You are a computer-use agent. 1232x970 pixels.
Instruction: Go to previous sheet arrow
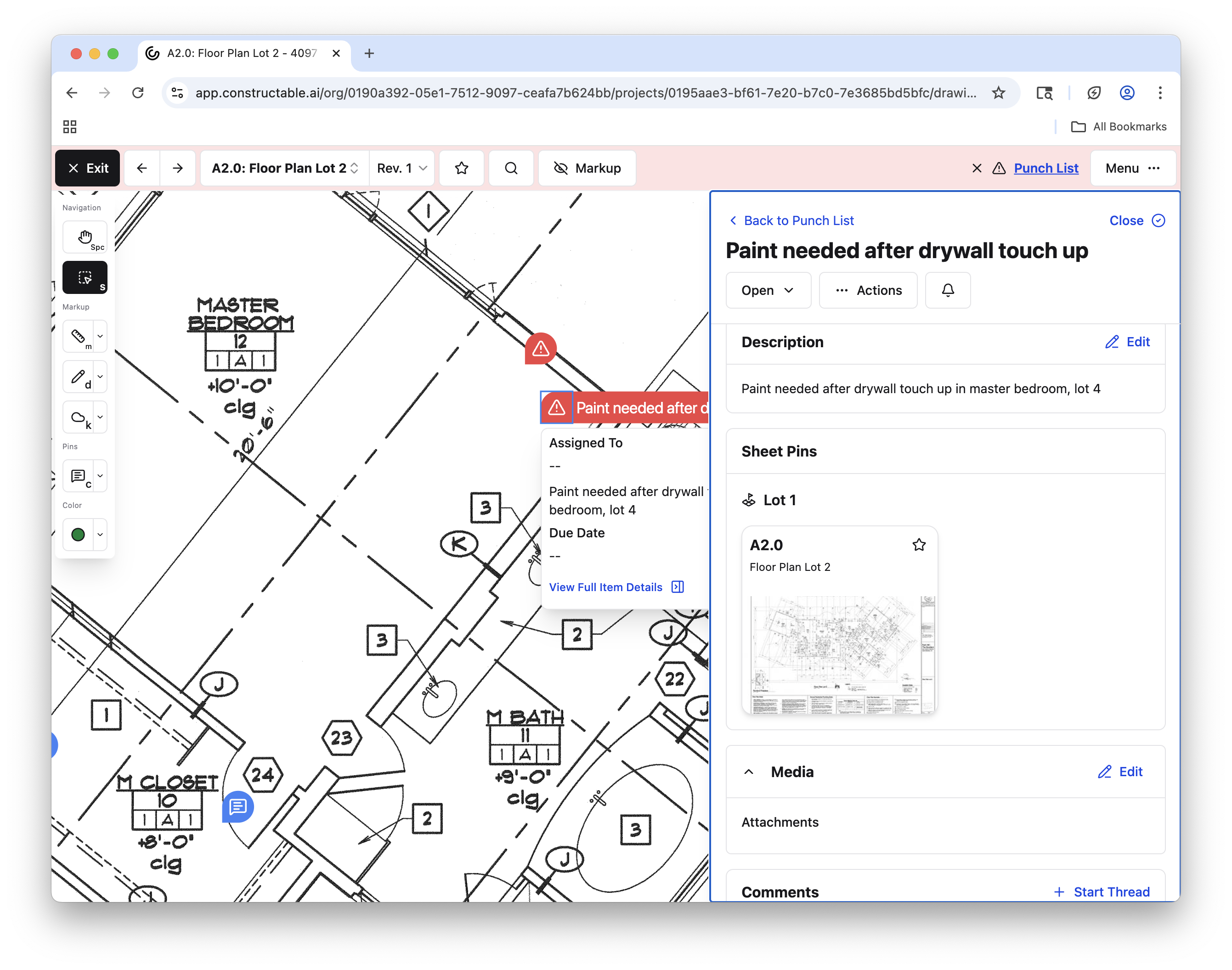[142, 168]
